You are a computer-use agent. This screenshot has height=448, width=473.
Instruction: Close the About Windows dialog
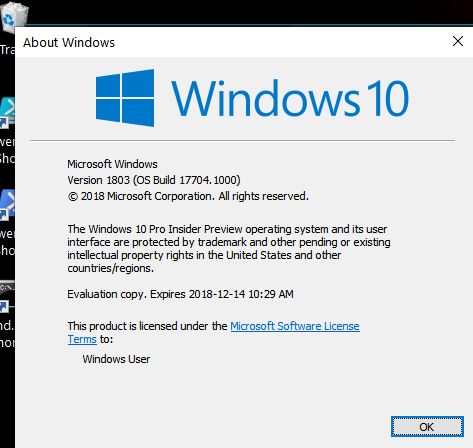[x=458, y=41]
